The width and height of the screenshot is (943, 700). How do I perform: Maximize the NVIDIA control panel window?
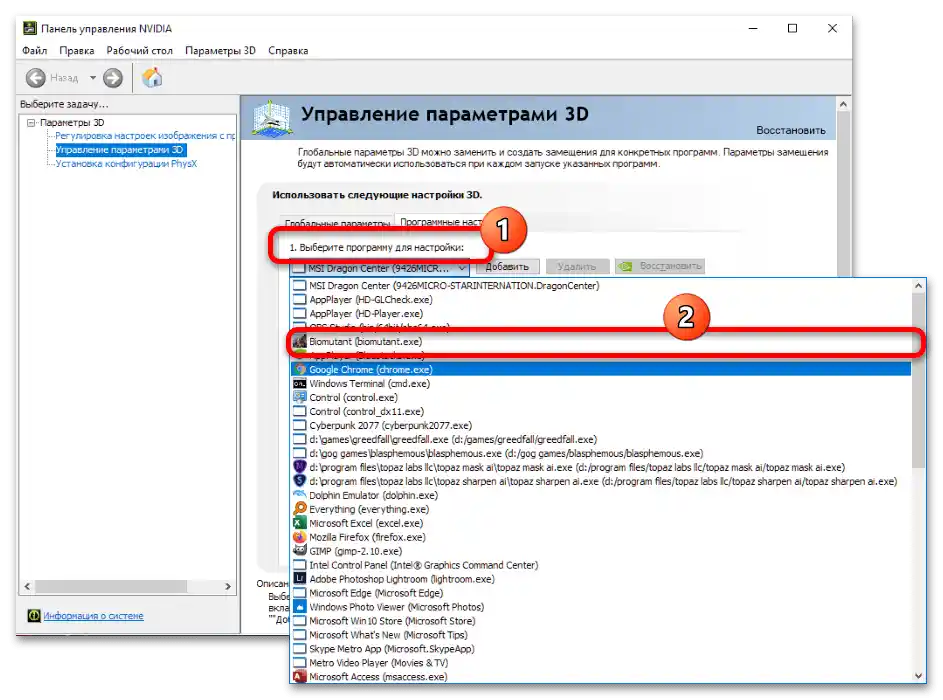pos(793,28)
